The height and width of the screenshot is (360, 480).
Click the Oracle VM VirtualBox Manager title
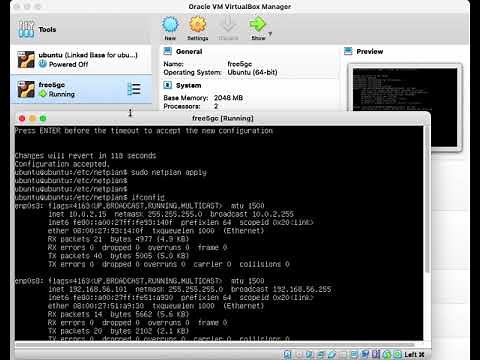click(x=240, y=7)
